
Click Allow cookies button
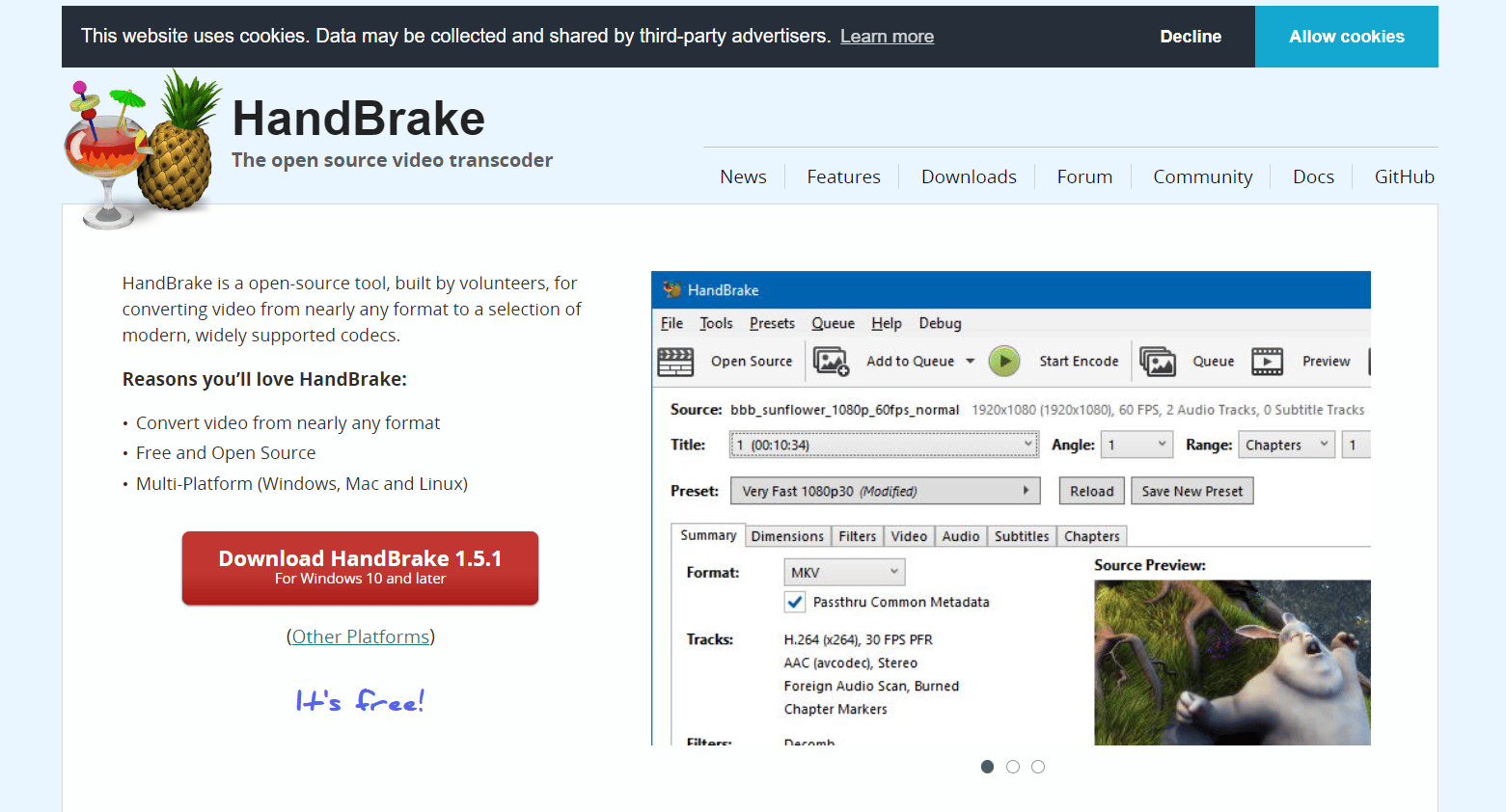pos(1347,37)
